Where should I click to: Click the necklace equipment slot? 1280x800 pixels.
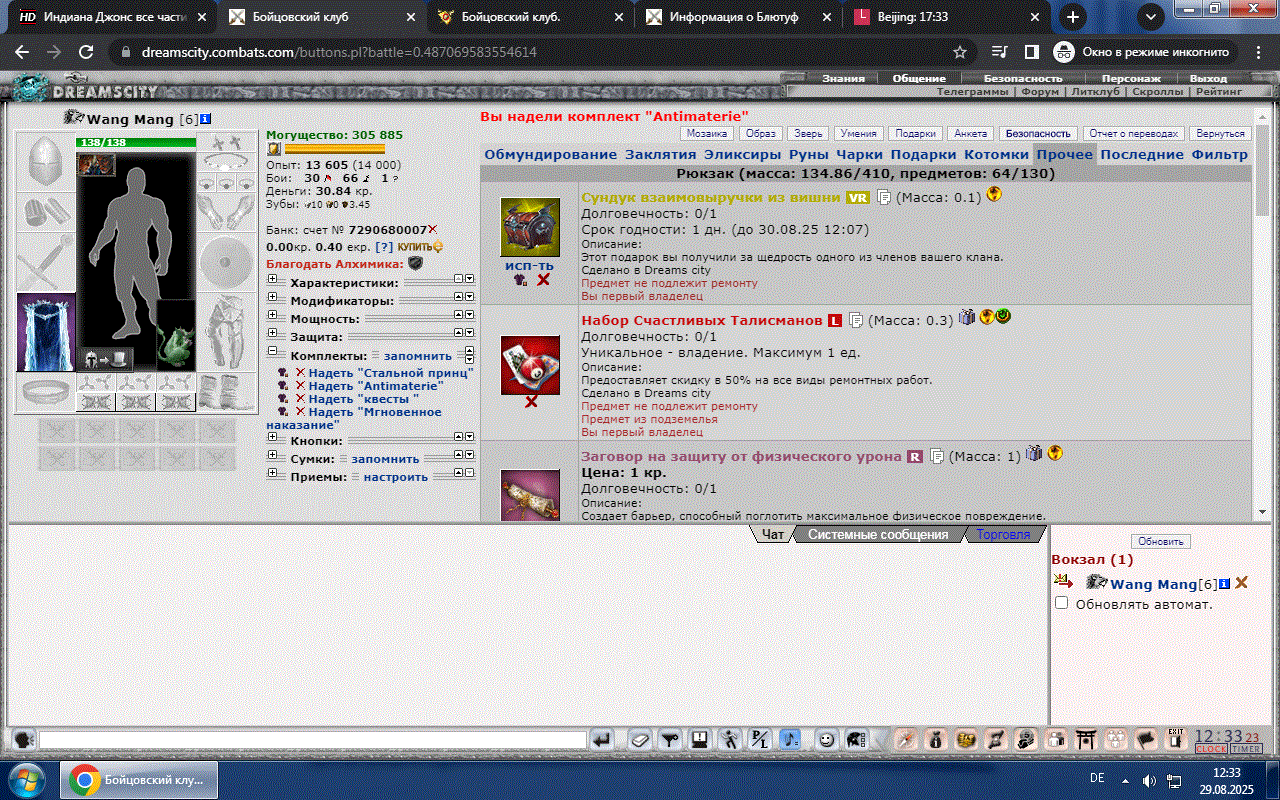225,162
